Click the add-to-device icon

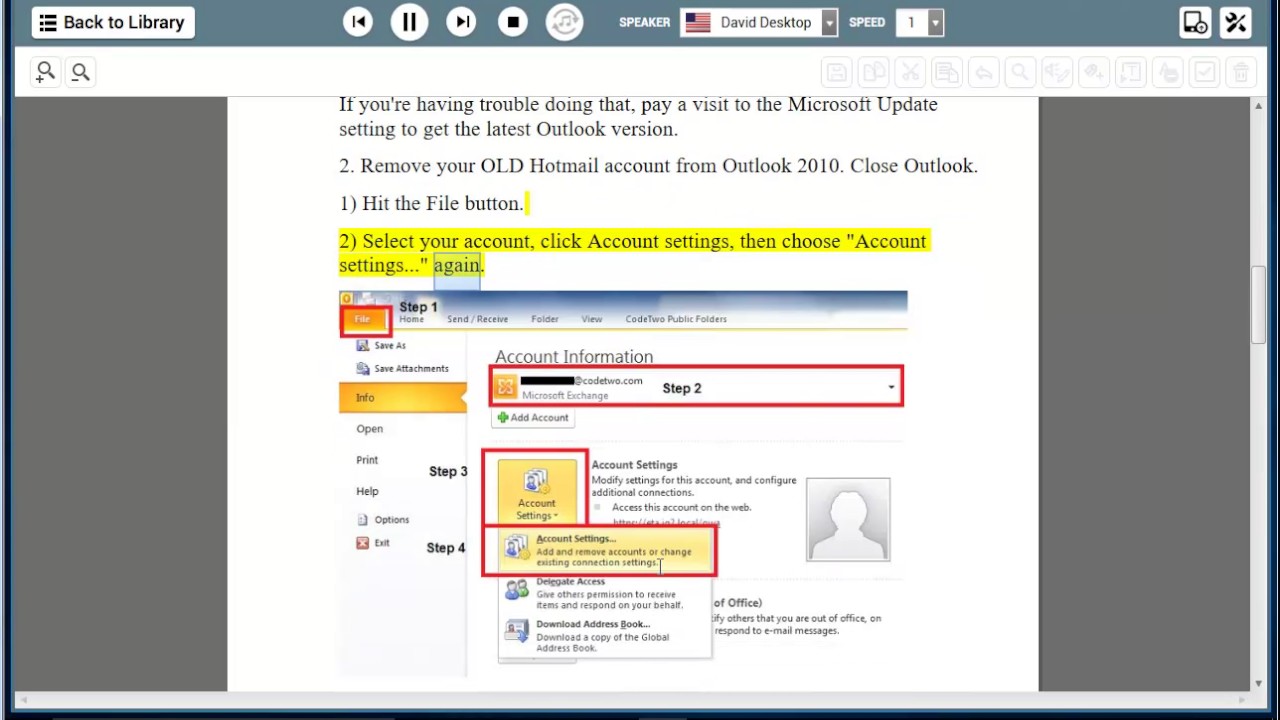(1195, 22)
